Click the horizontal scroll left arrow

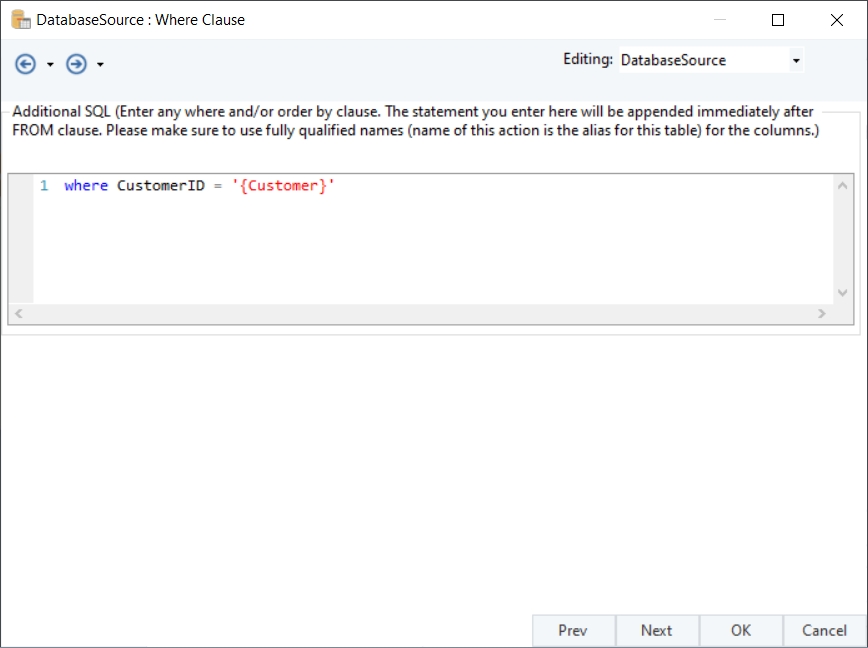coord(18,313)
